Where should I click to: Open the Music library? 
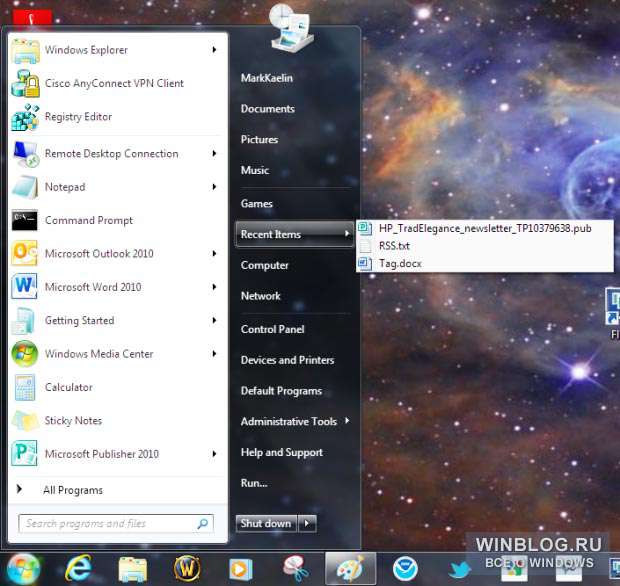click(x=255, y=170)
